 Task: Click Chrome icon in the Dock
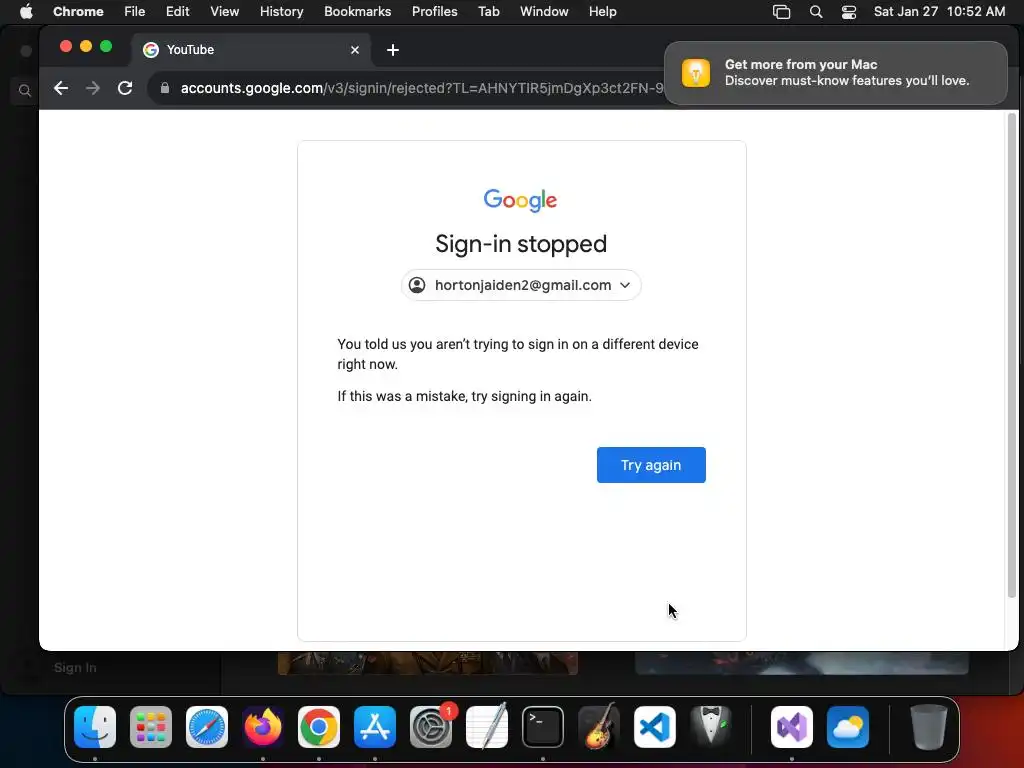pos(319,727)
